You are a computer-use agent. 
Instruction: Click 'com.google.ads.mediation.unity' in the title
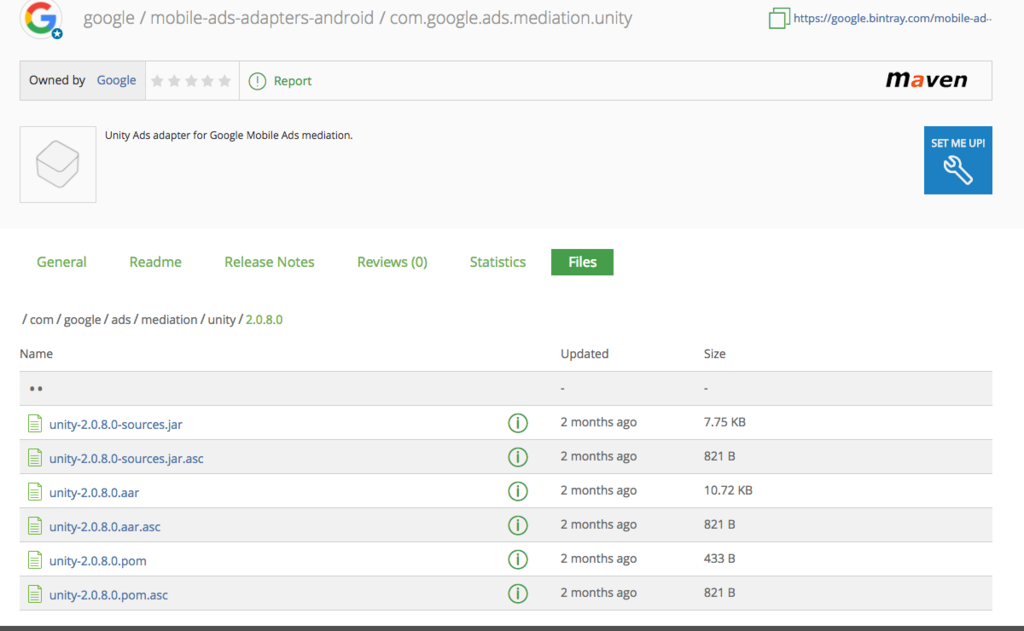click(x=511, y=18)
